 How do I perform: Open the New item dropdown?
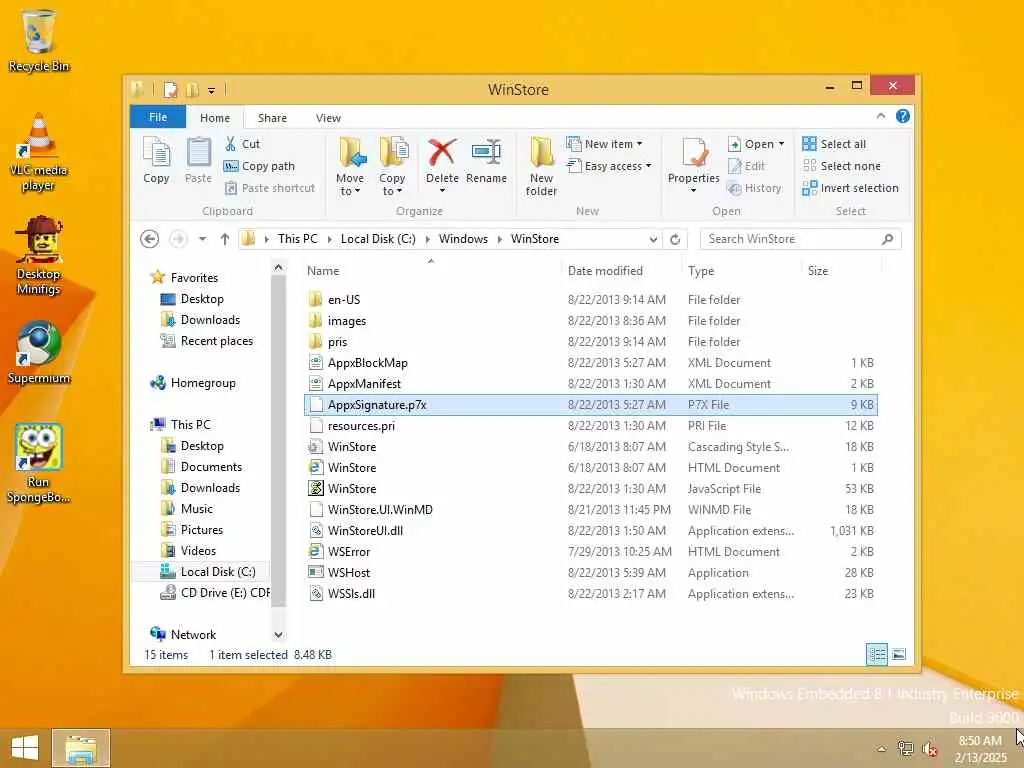[604, 144]
